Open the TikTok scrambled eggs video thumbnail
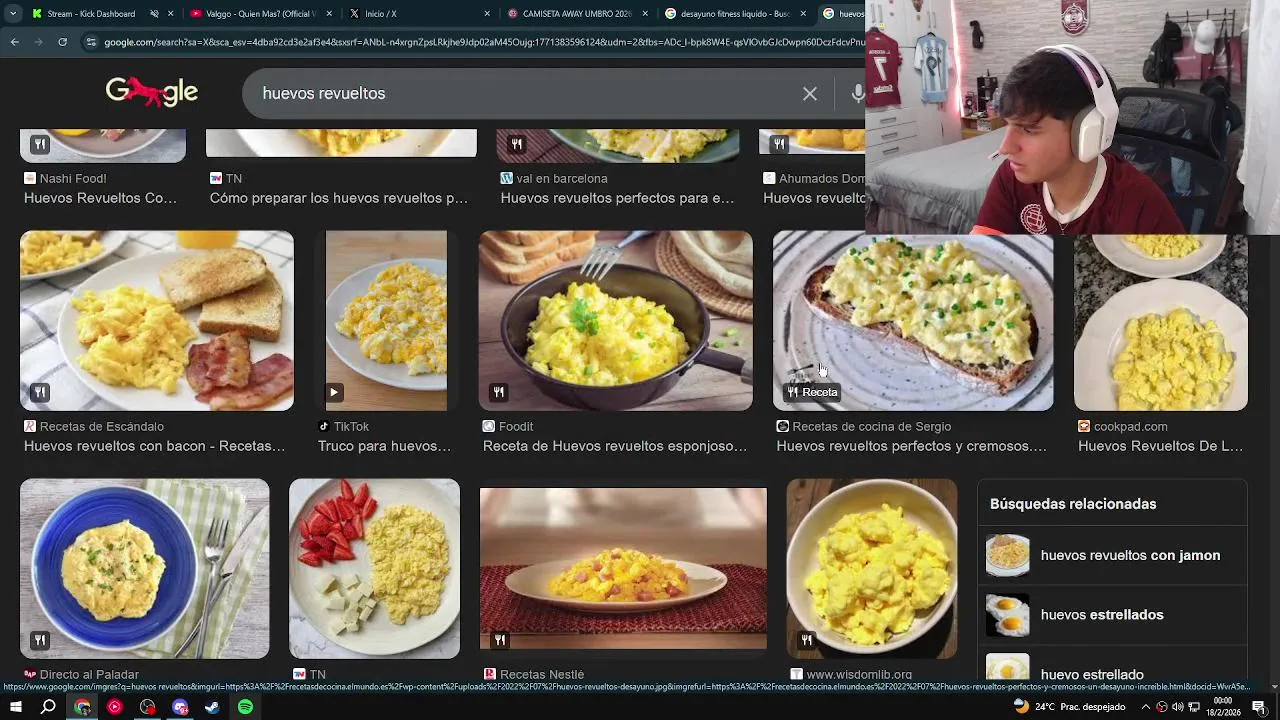Screen dimensions: 1280x720 click(x=386, y=320)
